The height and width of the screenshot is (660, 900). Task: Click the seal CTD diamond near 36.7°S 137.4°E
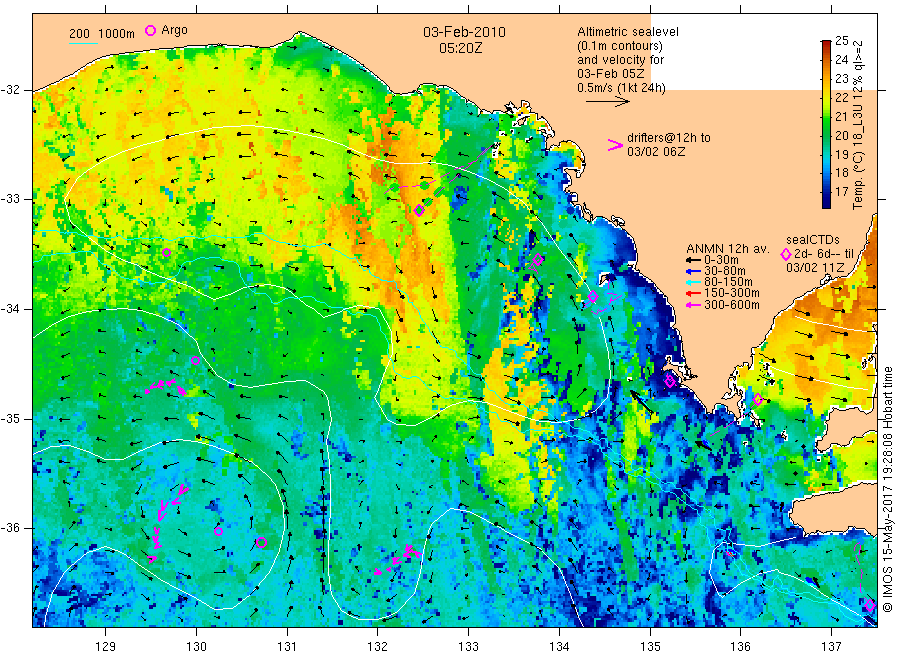870,605
